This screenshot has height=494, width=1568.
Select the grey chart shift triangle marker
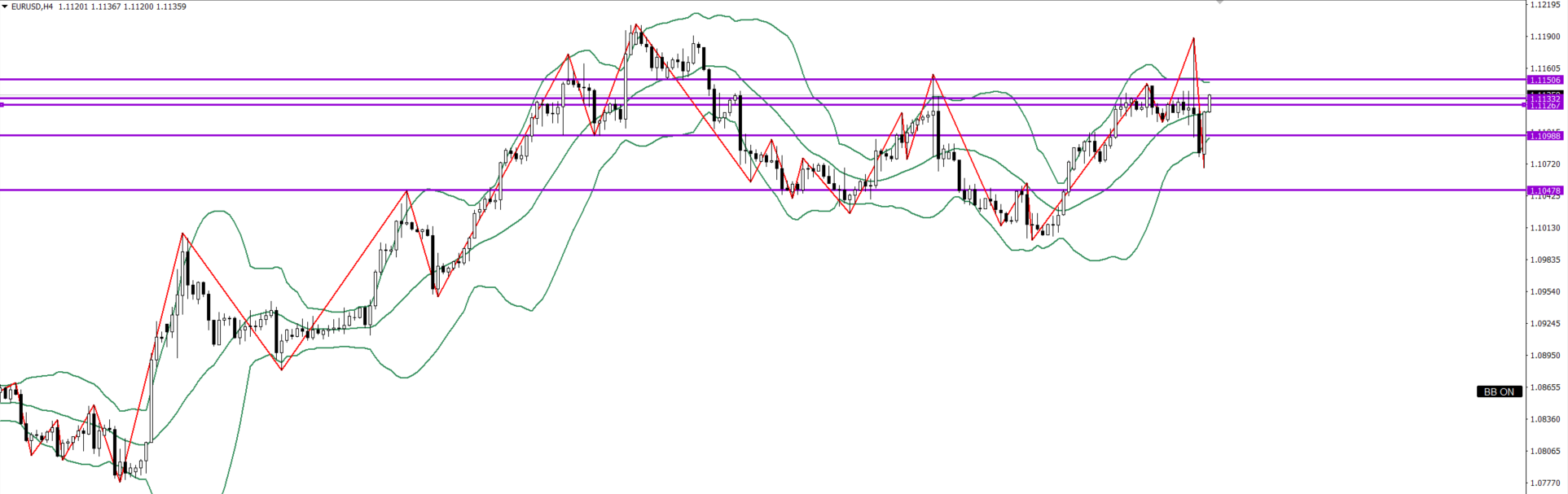point(1219,2)
